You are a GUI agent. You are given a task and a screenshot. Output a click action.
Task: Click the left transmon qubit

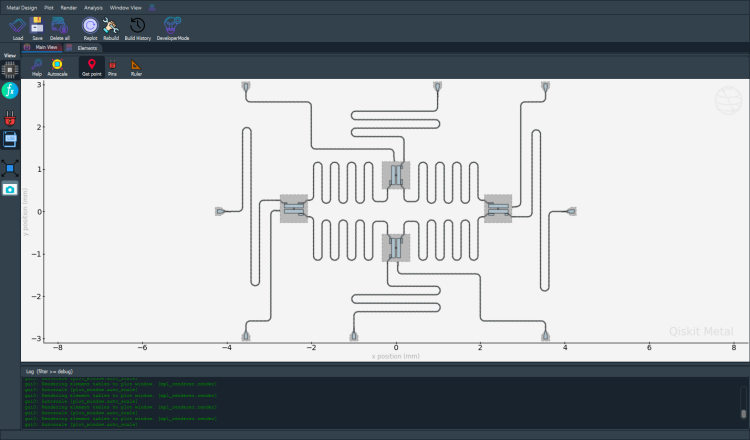(294, 209)
